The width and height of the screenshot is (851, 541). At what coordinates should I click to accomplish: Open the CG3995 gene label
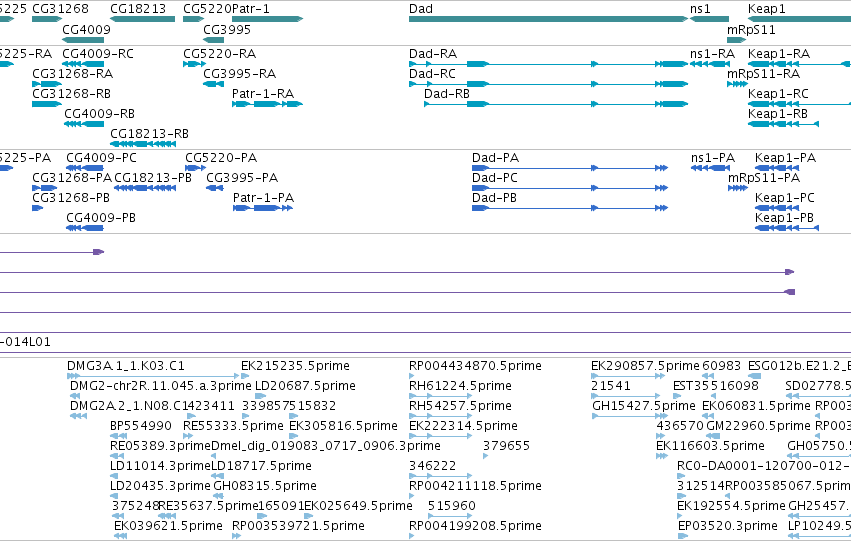pyautogui.click(x=227, y=30)
